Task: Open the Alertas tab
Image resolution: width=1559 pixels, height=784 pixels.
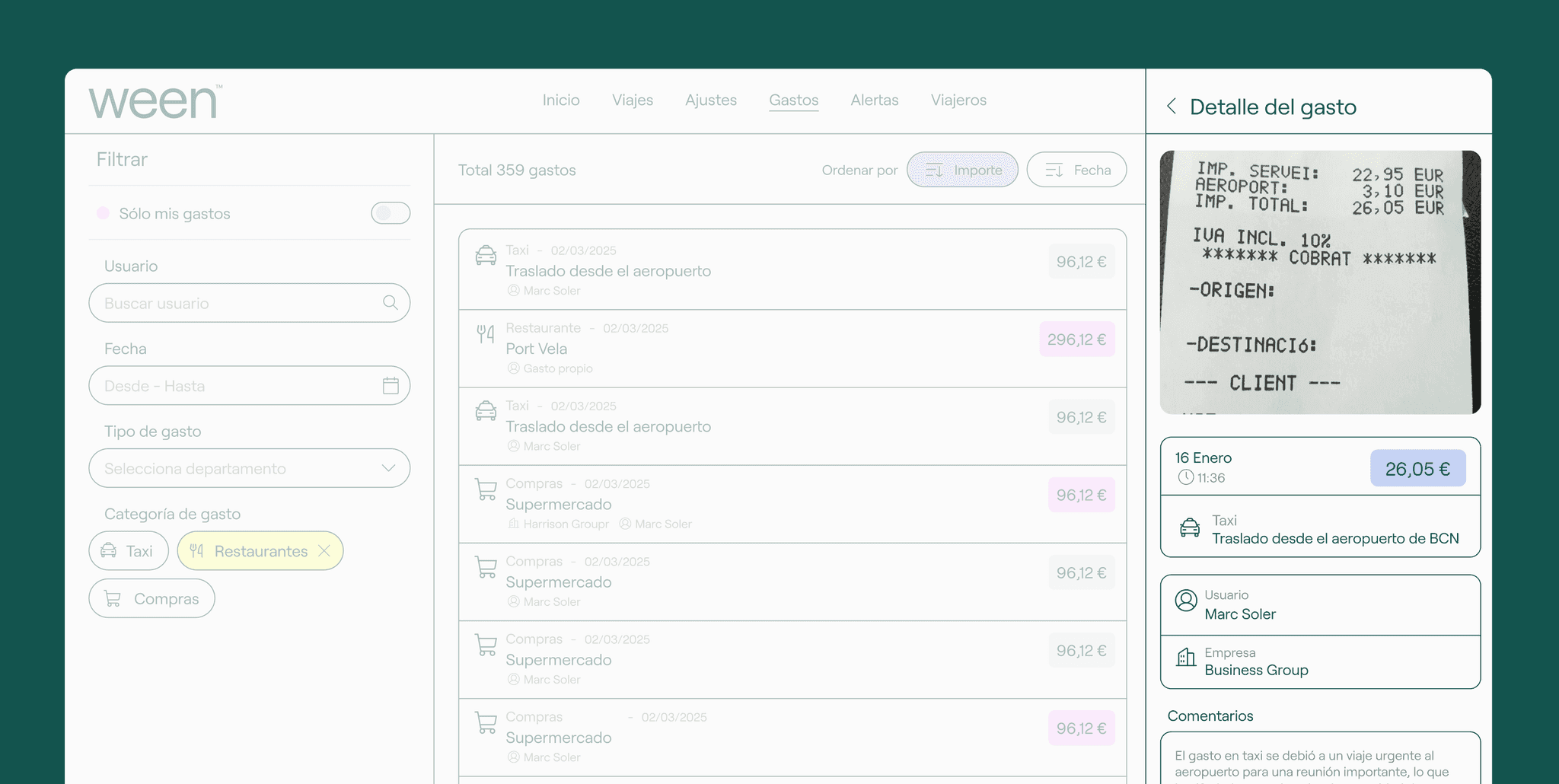Action: click(x=875, y=100)
